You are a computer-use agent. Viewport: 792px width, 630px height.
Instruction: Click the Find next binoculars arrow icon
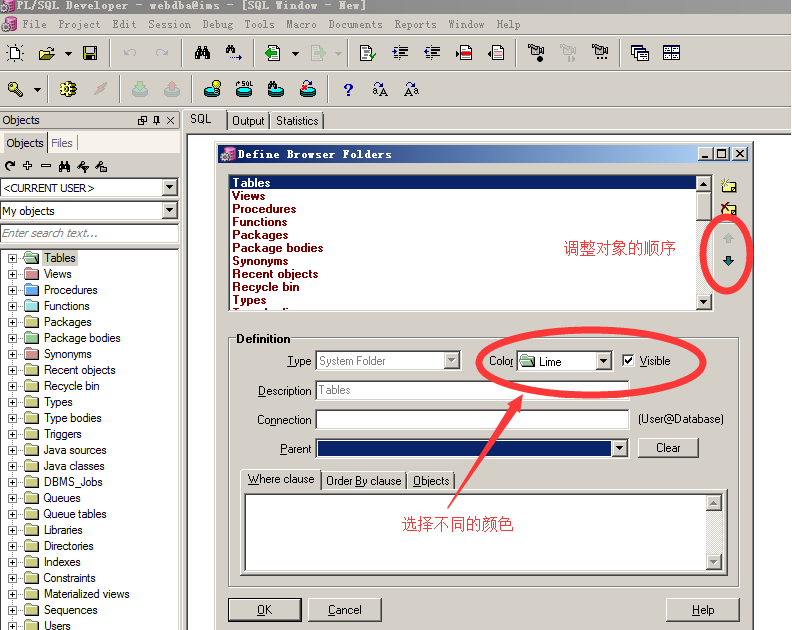[233, 53]
